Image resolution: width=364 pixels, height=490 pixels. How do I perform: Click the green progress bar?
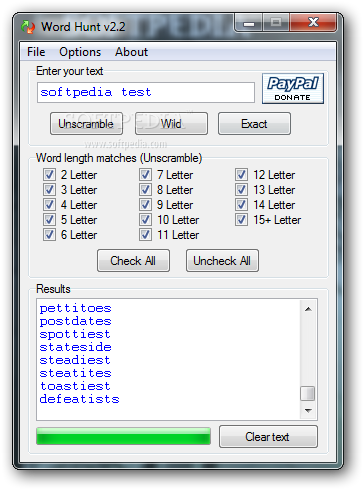coord(123,436)
